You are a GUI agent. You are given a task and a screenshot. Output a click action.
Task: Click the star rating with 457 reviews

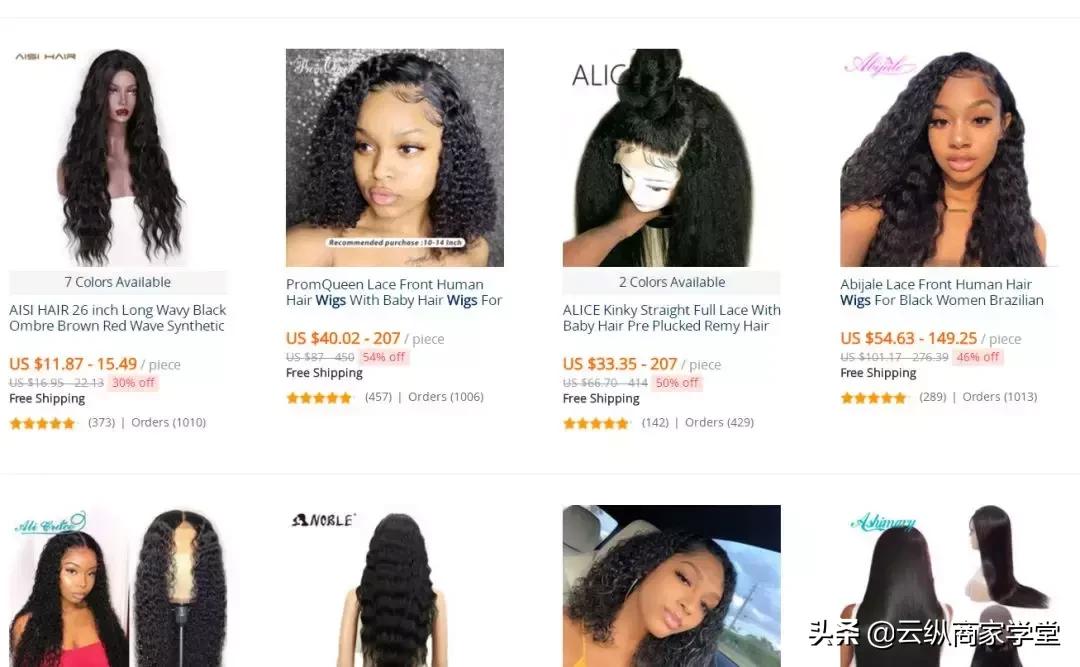click(320, 398)
